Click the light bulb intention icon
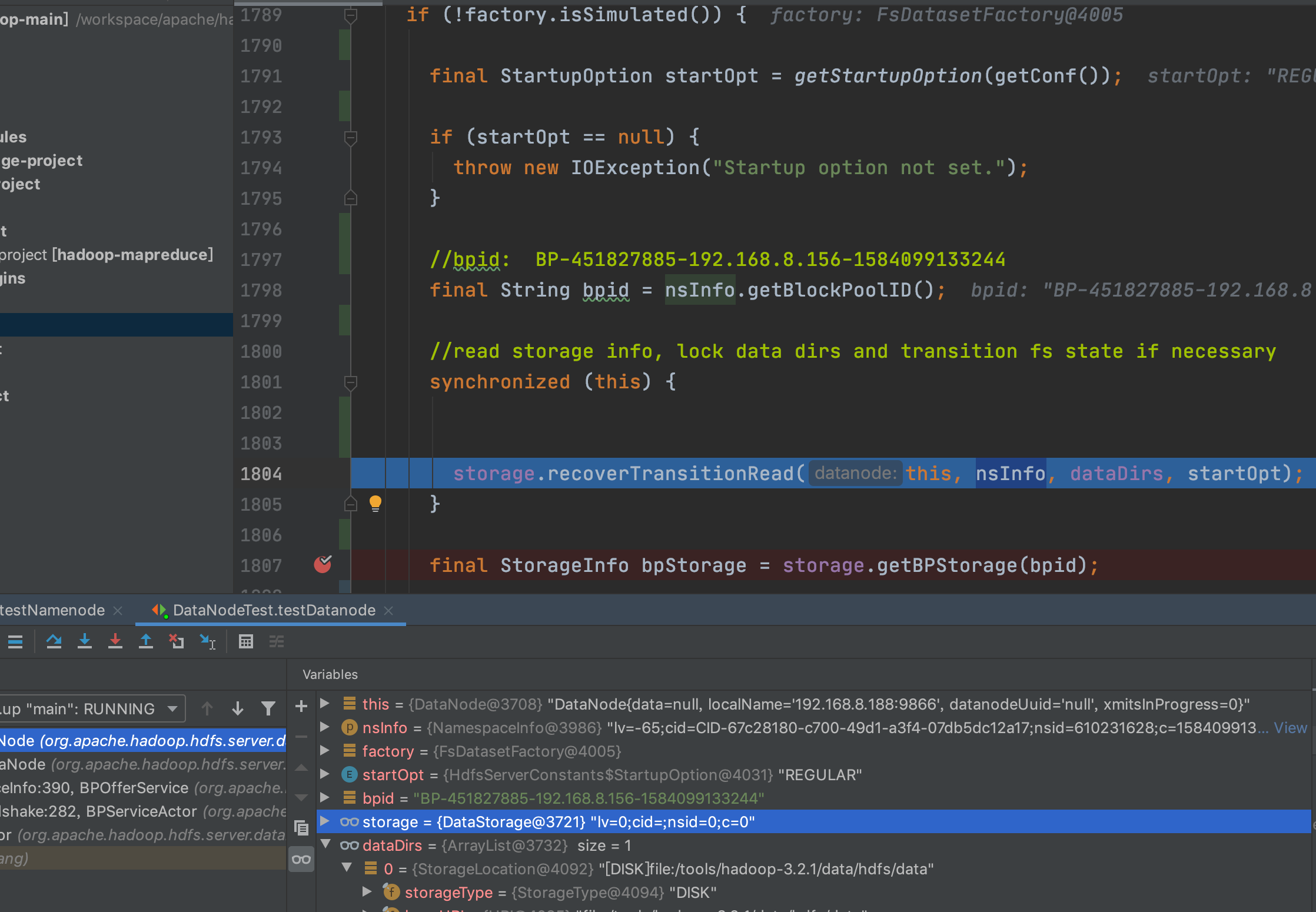Screen dimensions: 1316x912 point(375,503)
